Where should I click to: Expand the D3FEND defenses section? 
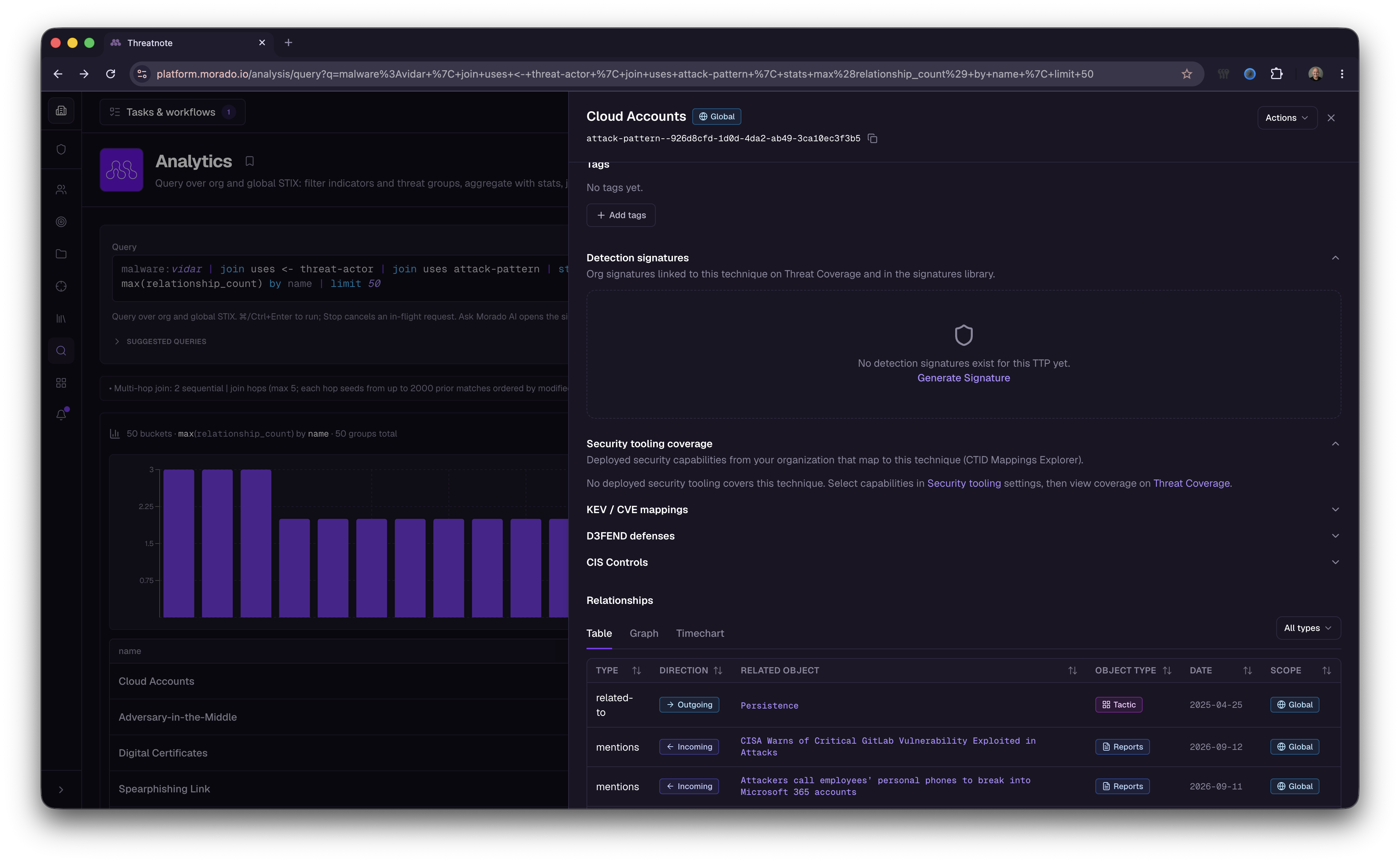[963, 536]
